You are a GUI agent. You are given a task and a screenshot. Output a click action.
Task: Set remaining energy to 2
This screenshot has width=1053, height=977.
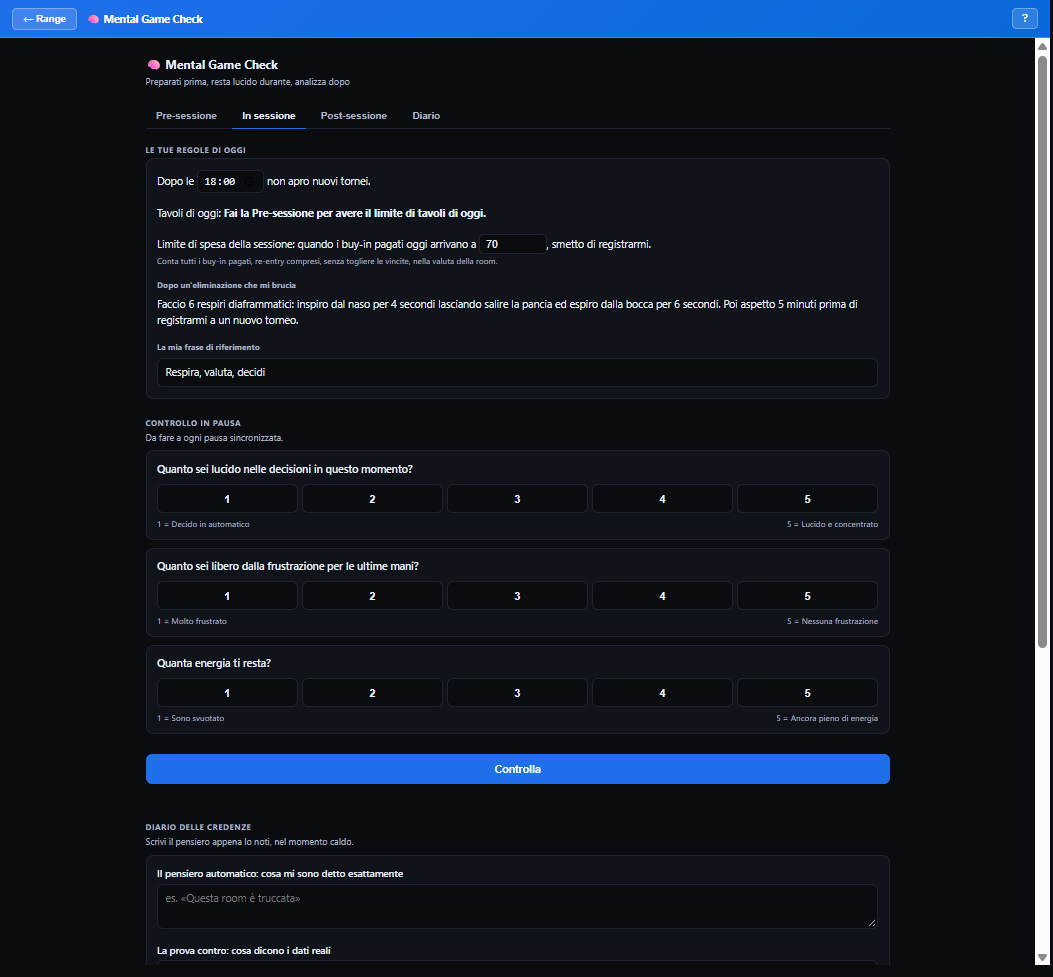[372, 693]
